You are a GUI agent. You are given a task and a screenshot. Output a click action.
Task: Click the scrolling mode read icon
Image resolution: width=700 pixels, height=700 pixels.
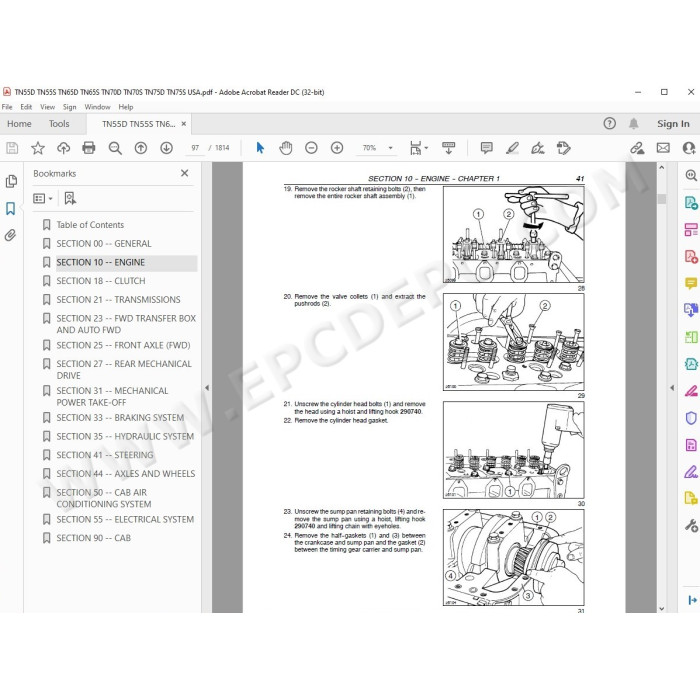448,148
